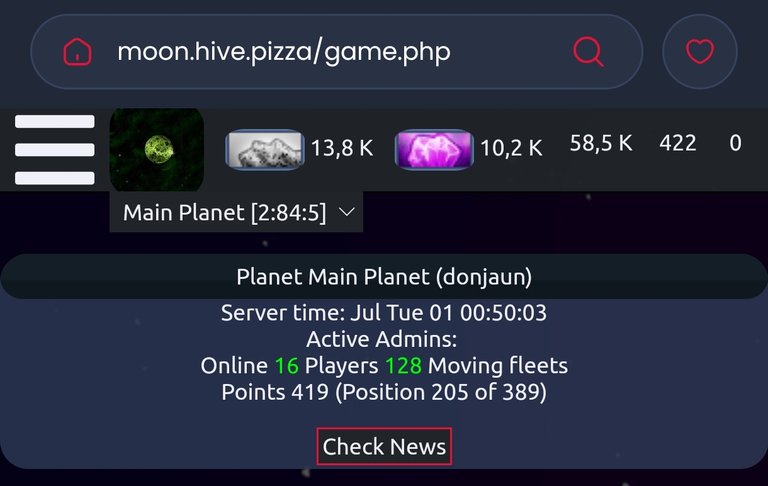This screenshot has height=486, width=768.
Task: Tap the browser home icon
Action: point(77,51)
